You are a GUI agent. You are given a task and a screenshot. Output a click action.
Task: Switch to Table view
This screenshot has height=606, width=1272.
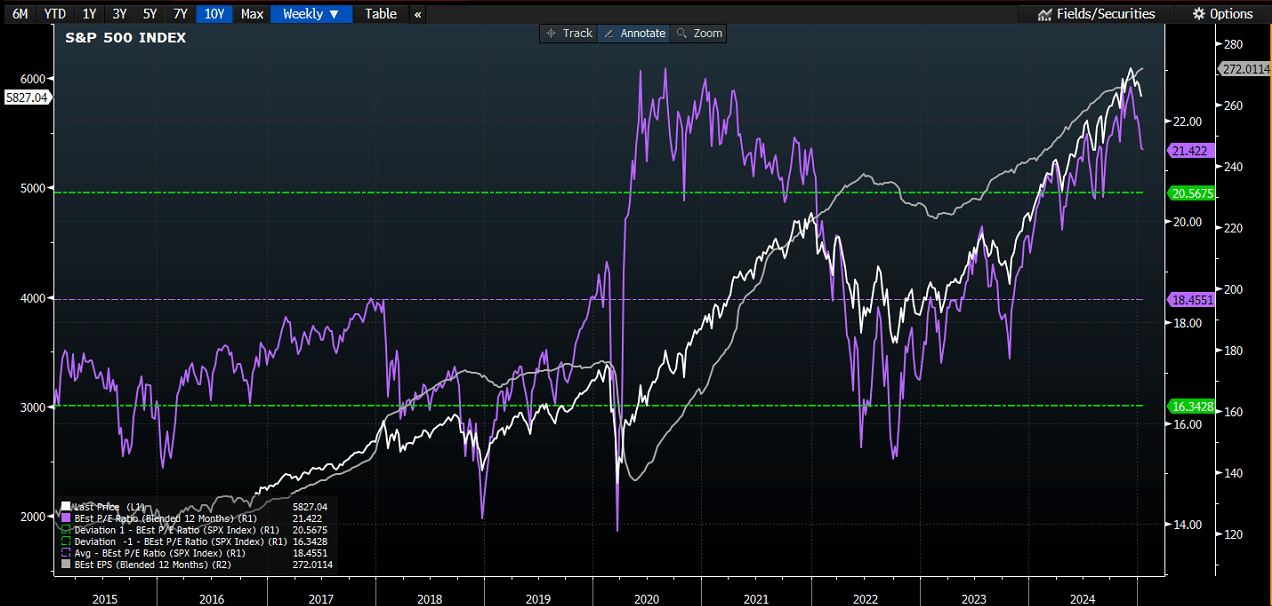[381, 14]
